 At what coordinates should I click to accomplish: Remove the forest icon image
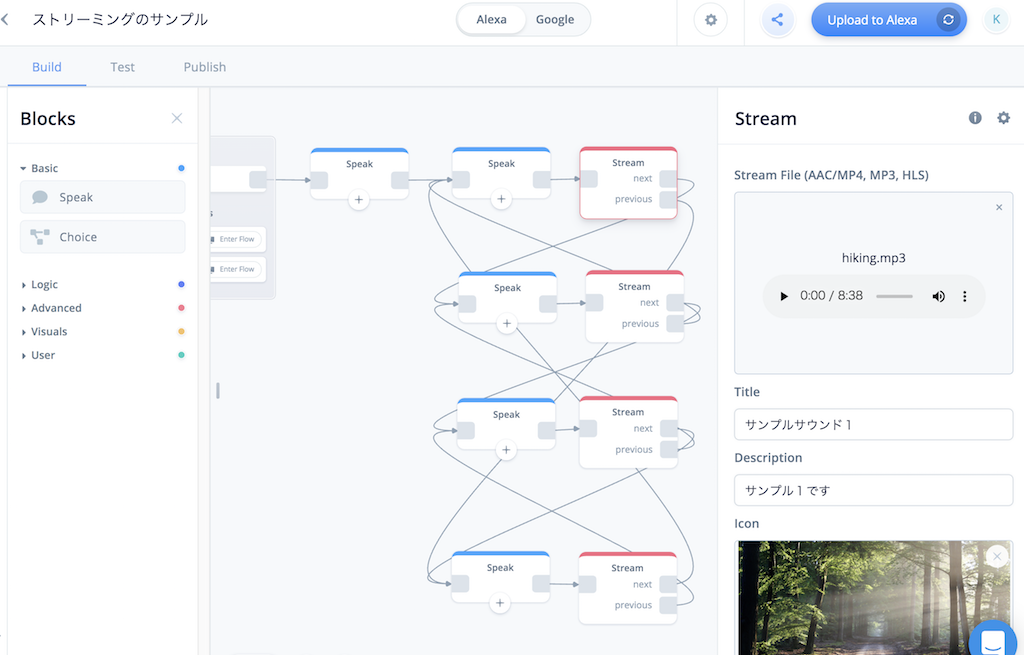pos(997,556)
